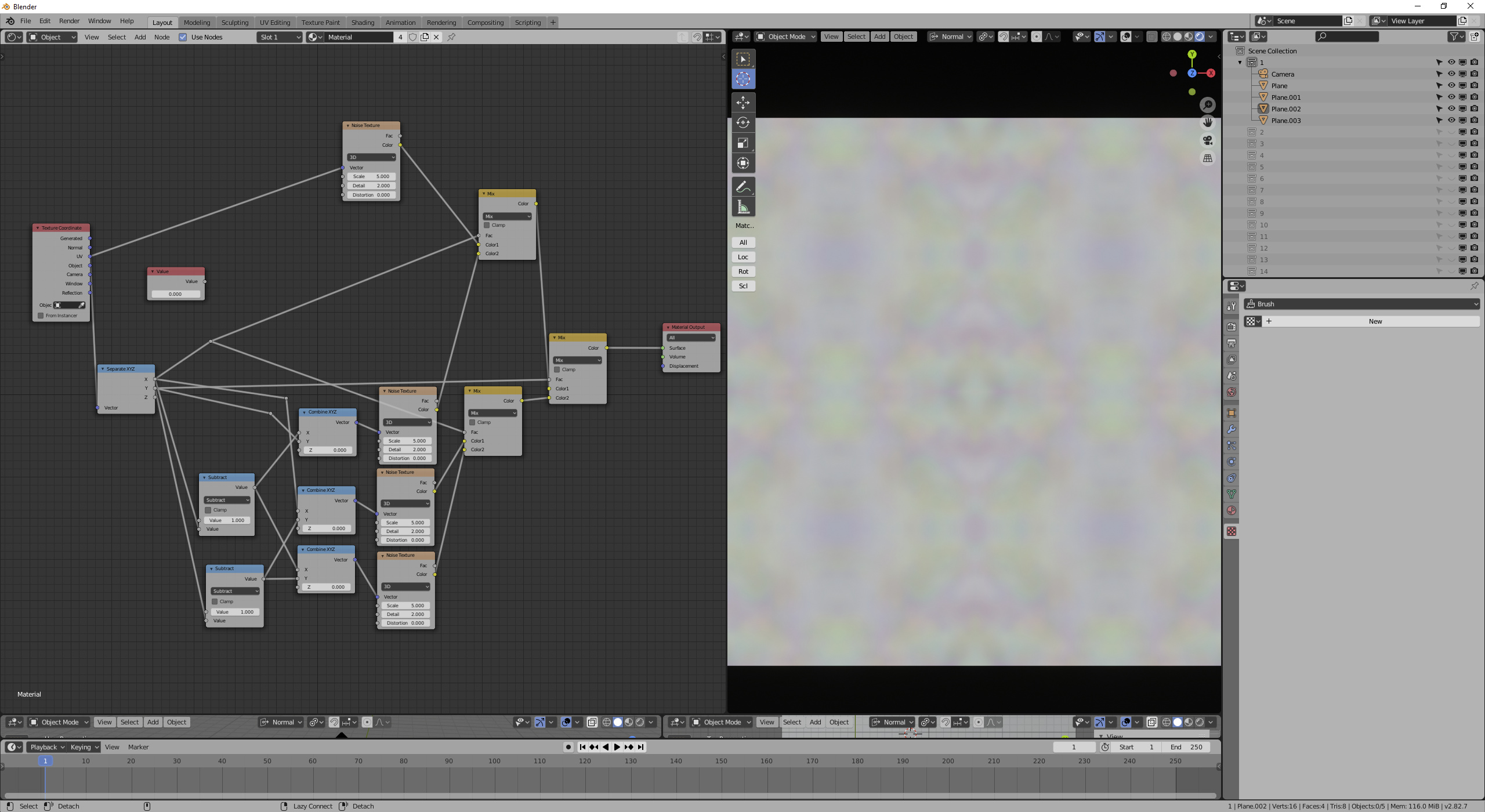Select the Annotate tool
Screen dimensions: 1485x812
[743, 187]
